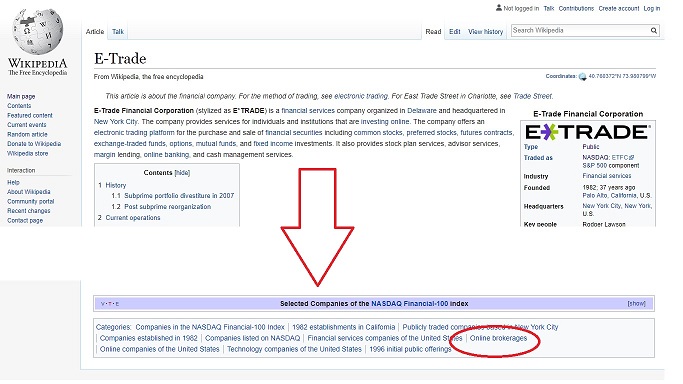Open the exchange-traded funds link
The height and width of the screenshot is (384, 683).
click(x=129, y=143)
